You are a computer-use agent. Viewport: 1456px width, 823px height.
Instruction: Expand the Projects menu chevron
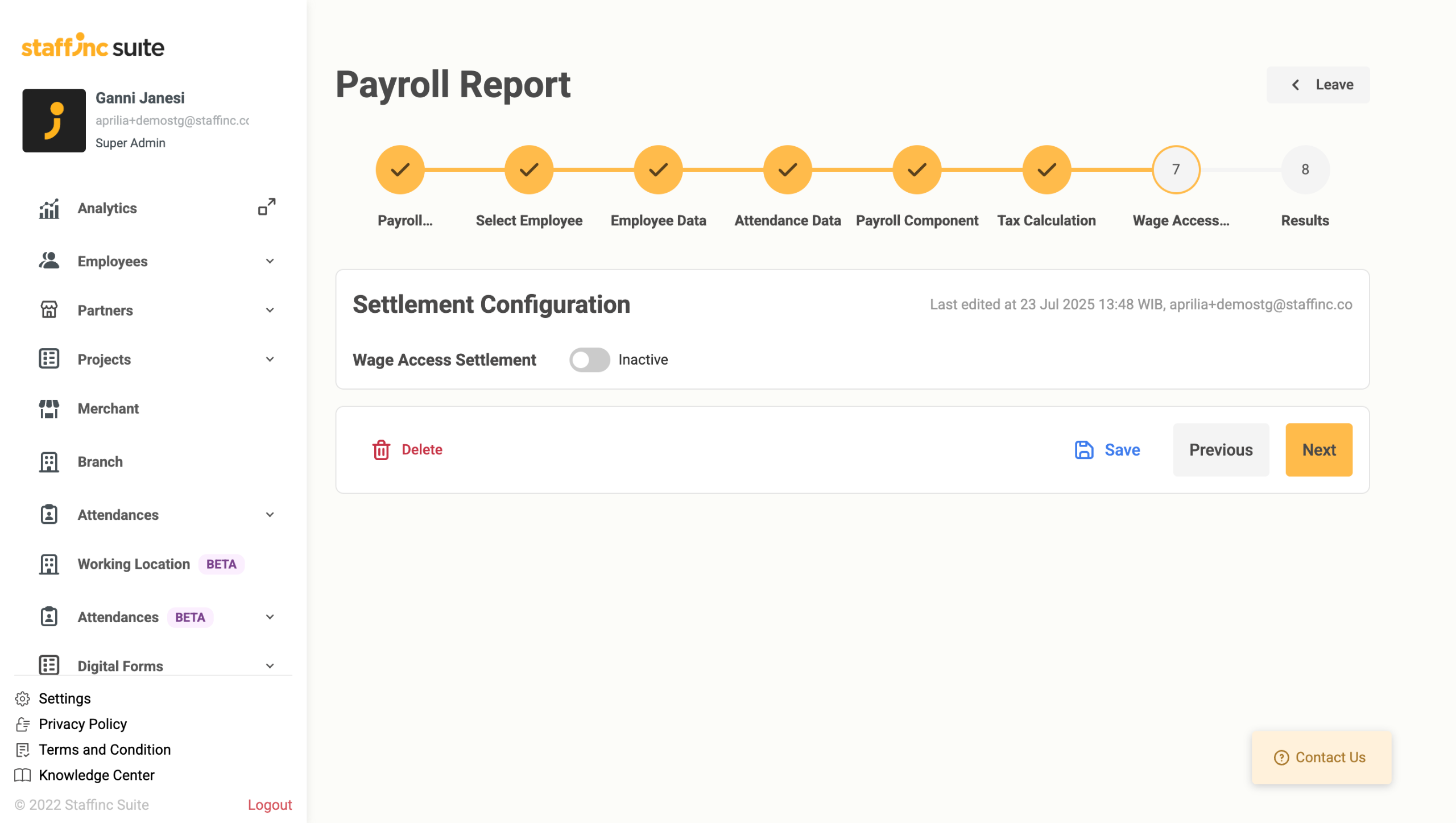tap(270, 359)
